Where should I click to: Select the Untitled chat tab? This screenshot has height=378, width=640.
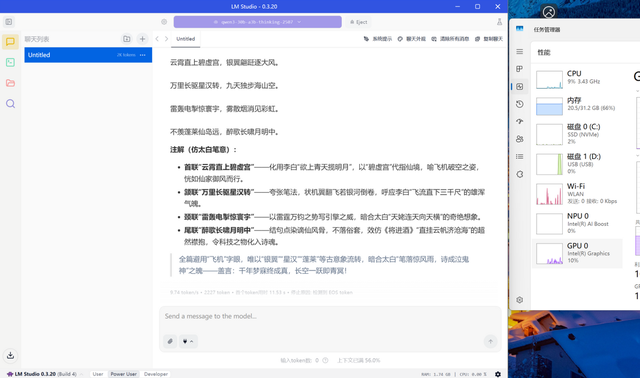click(x=186, y=39)
